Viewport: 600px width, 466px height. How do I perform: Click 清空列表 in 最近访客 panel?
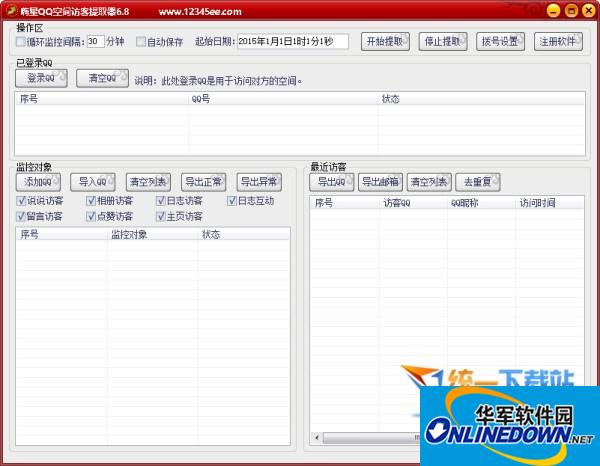429,182
